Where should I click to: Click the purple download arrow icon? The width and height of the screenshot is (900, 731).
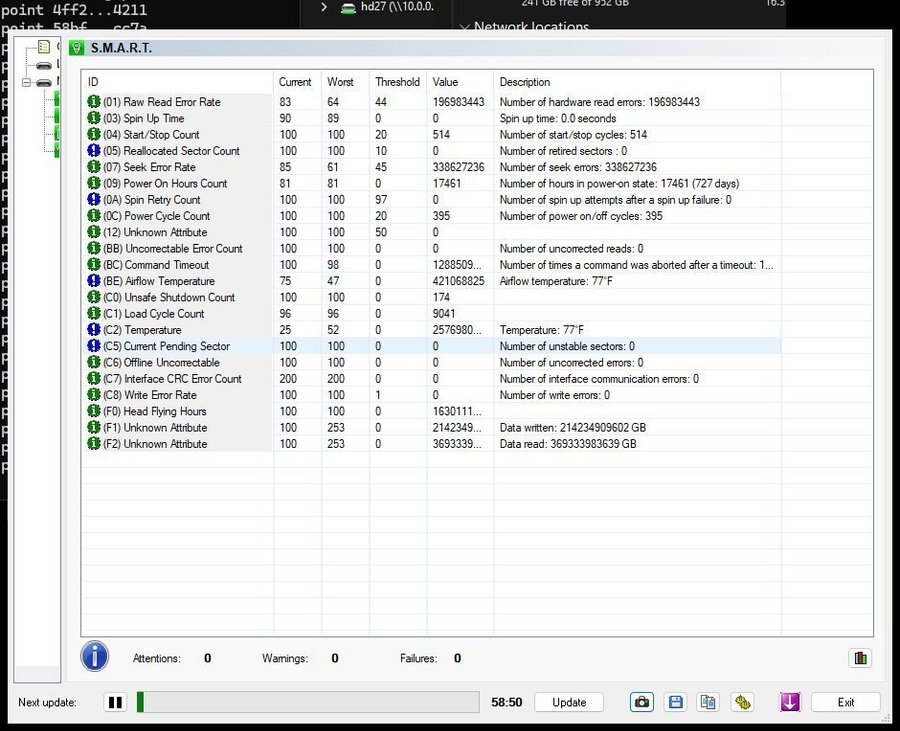tap(790, 702)
